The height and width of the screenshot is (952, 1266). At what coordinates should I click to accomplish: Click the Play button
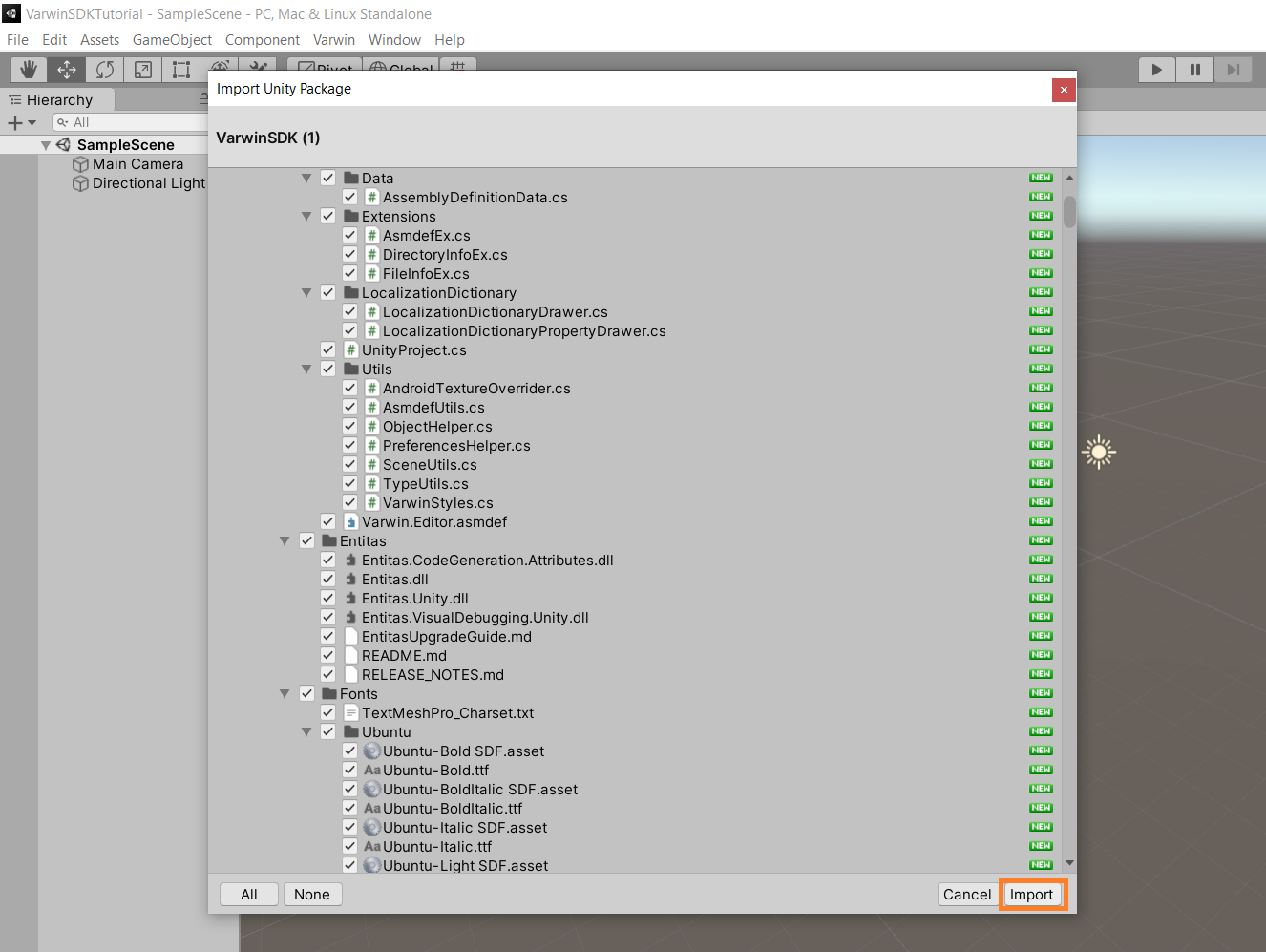point(1157,70)
